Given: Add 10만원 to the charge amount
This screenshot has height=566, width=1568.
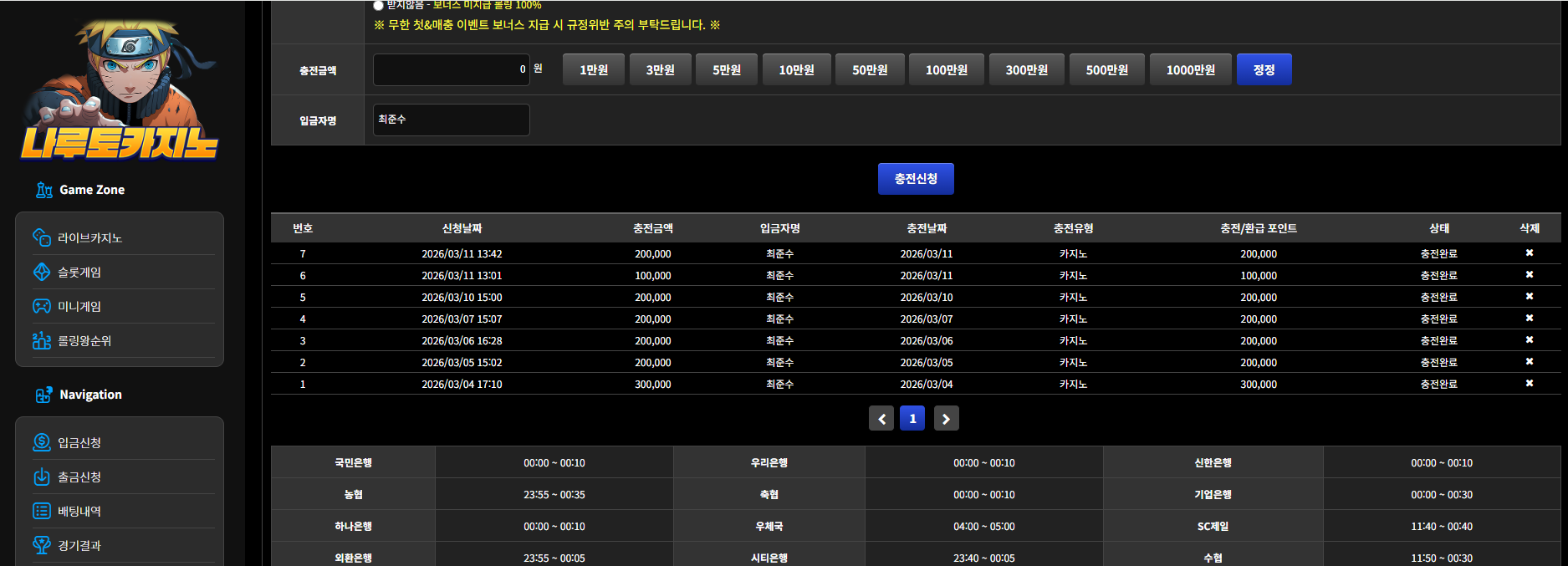Looking at the screenshot, I should 796,69.
